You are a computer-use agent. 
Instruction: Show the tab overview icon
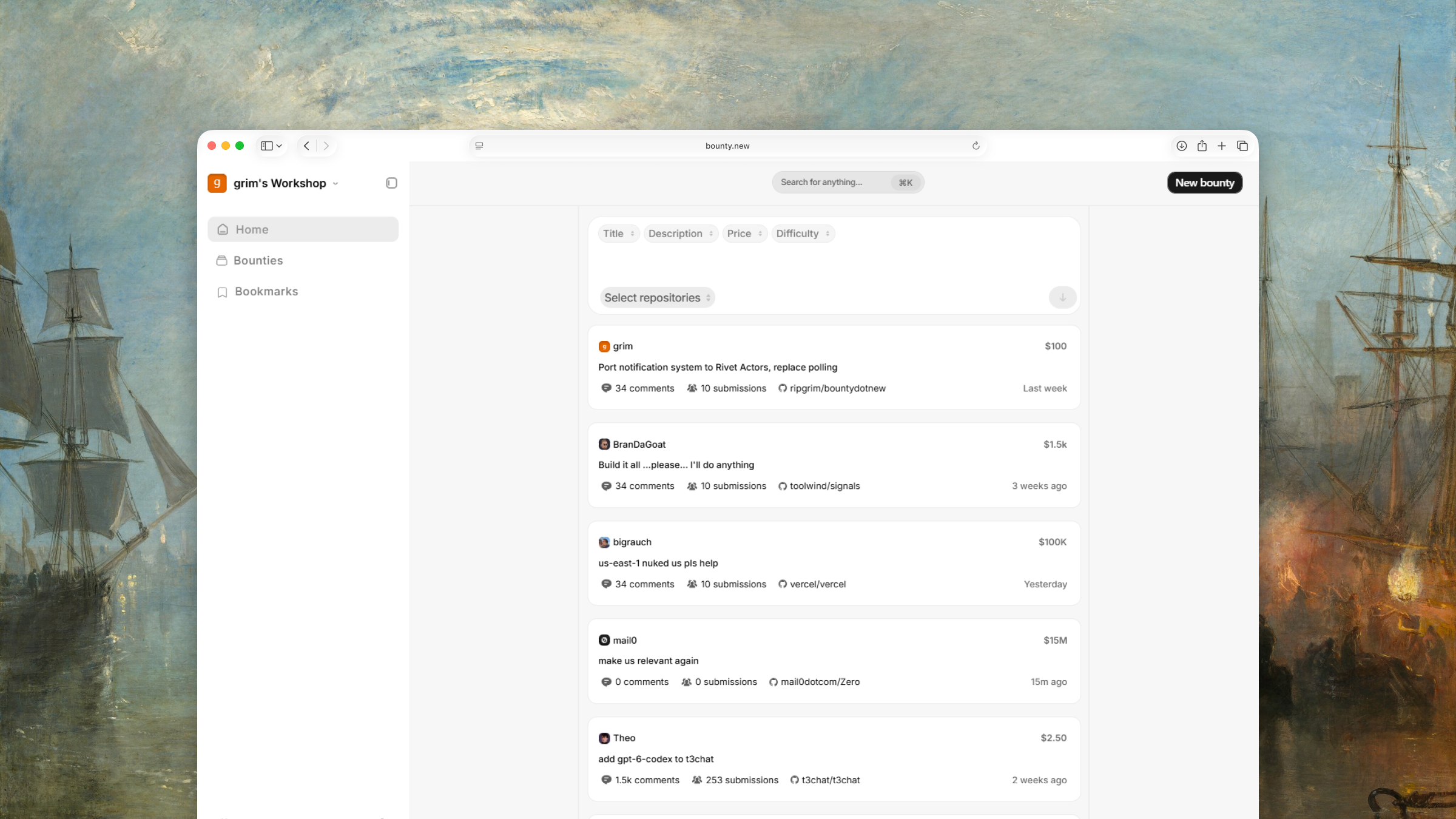pos(1242,146)
